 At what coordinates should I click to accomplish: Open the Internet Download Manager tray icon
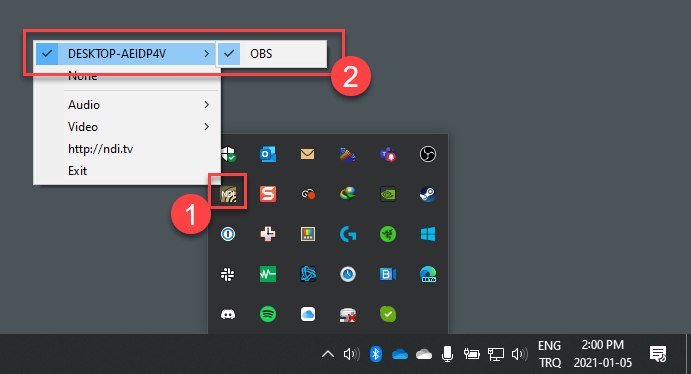click(348, 194)
